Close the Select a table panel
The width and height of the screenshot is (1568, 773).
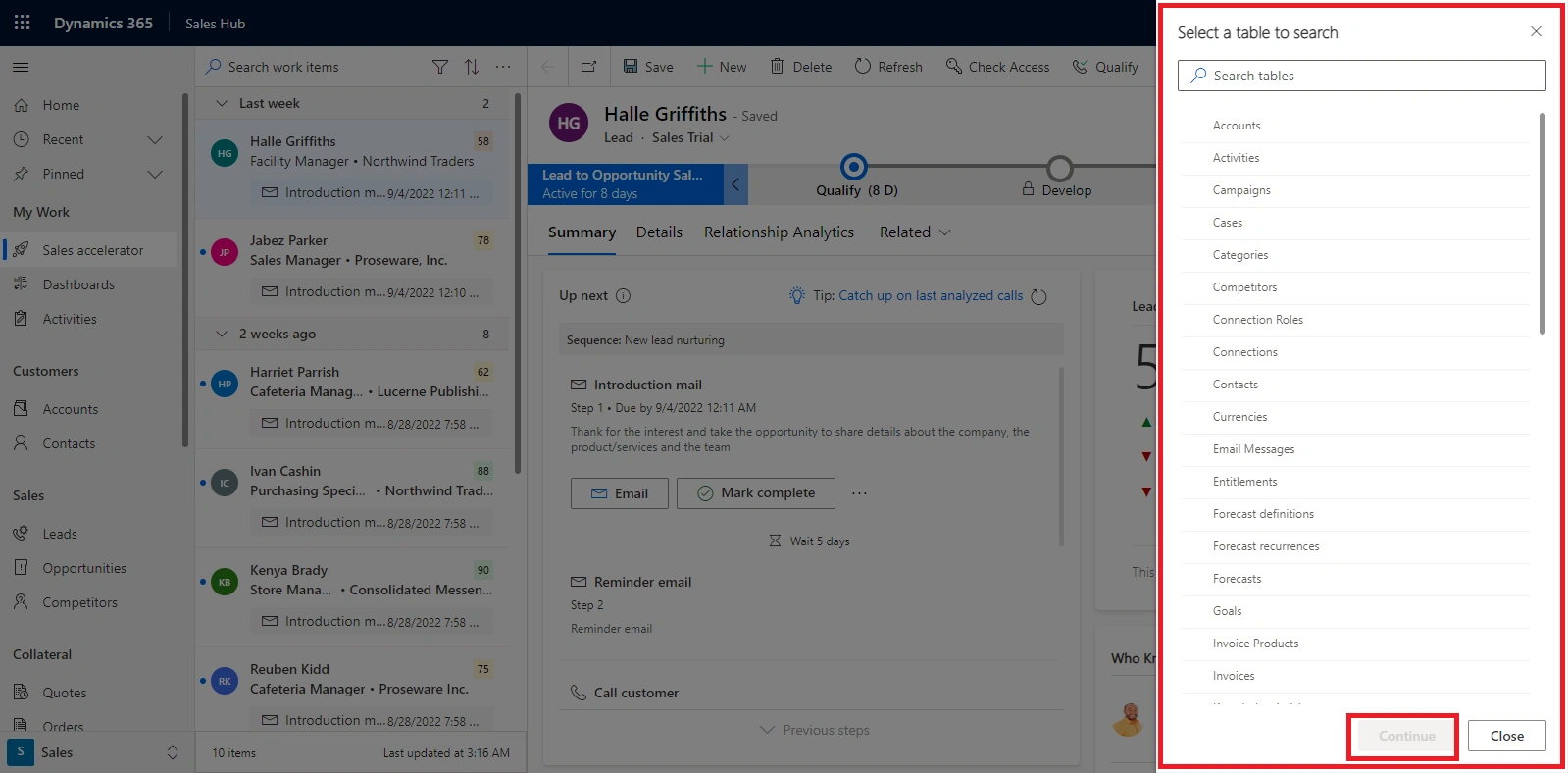[x=1536, y=32]
